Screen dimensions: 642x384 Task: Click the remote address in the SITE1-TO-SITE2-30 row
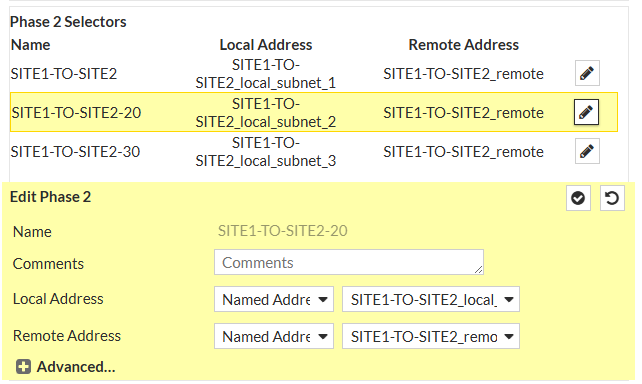click(x=463, y=152)
